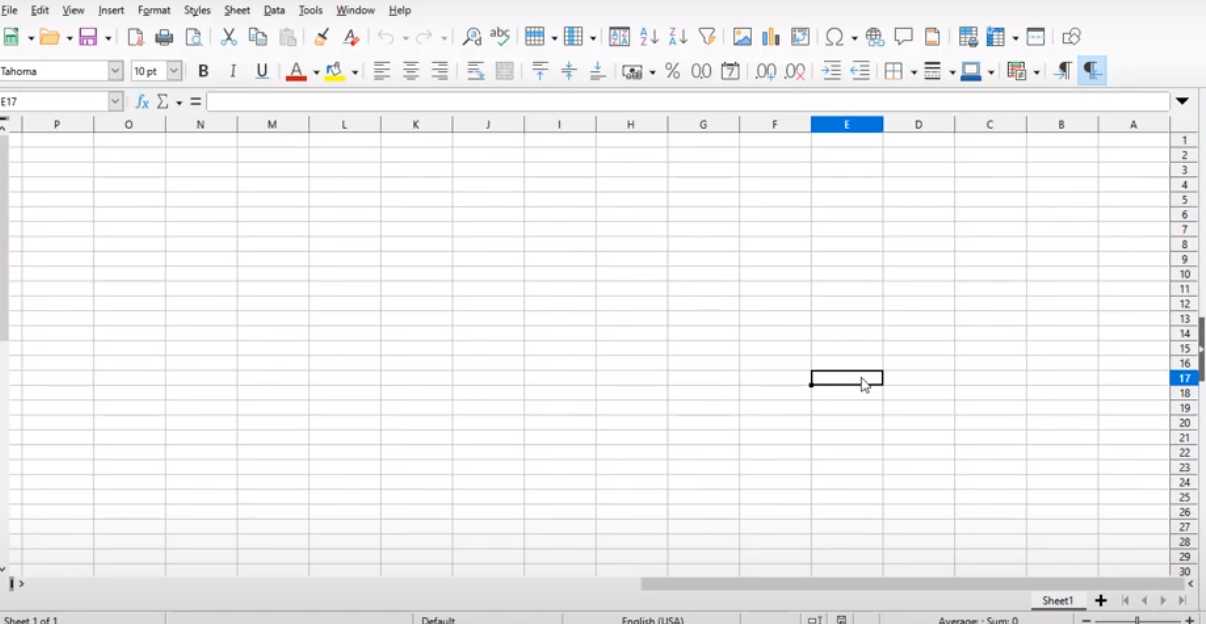Open the File menu
This screenshot has width=1206, height=624.
tap(9, 10)
